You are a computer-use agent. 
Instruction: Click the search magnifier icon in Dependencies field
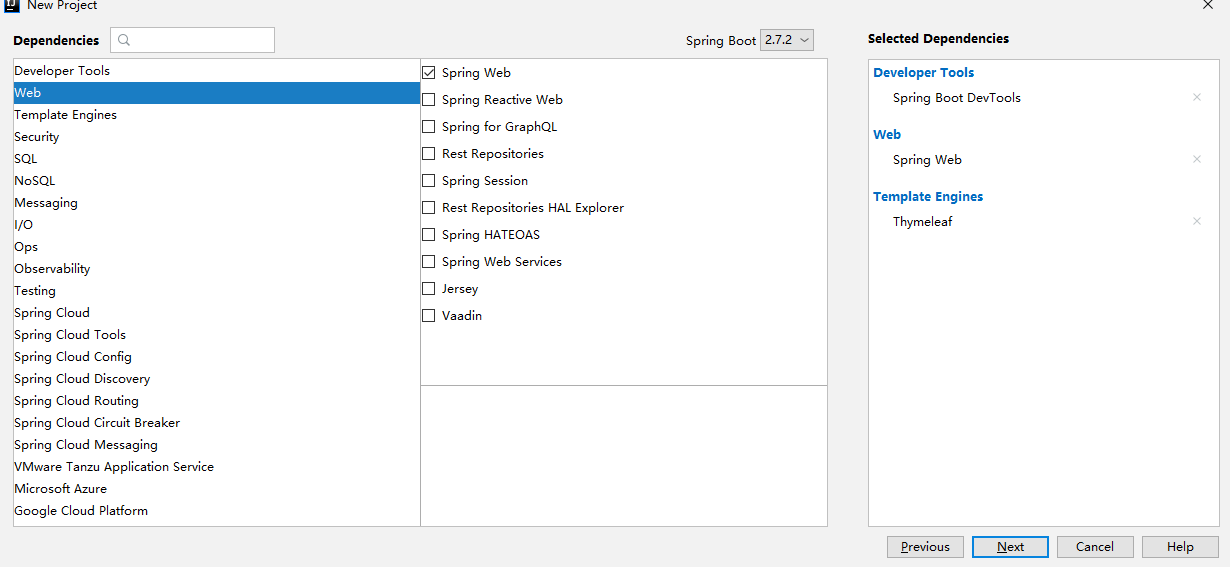[x=124, y=40]
